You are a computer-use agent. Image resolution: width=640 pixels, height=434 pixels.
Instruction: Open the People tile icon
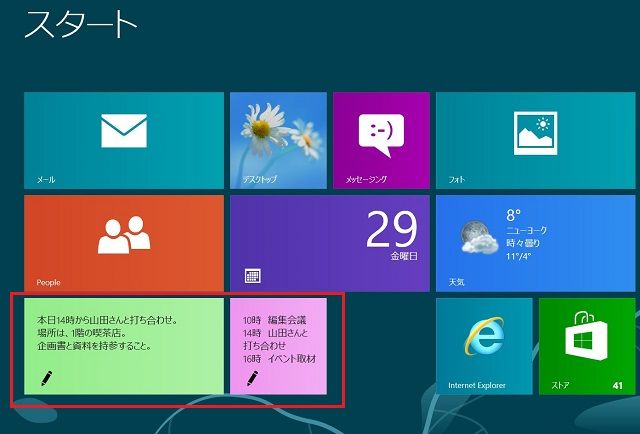[x=124, y=235]
